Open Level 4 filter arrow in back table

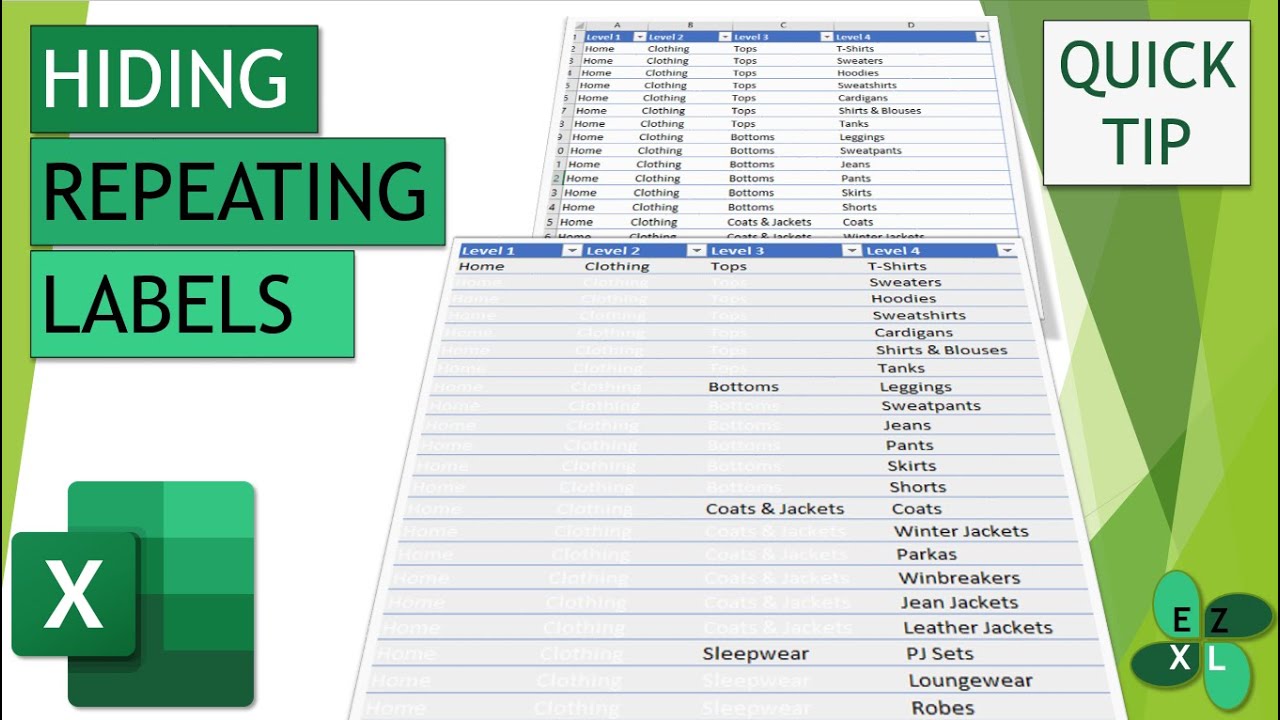pos(982,37)
